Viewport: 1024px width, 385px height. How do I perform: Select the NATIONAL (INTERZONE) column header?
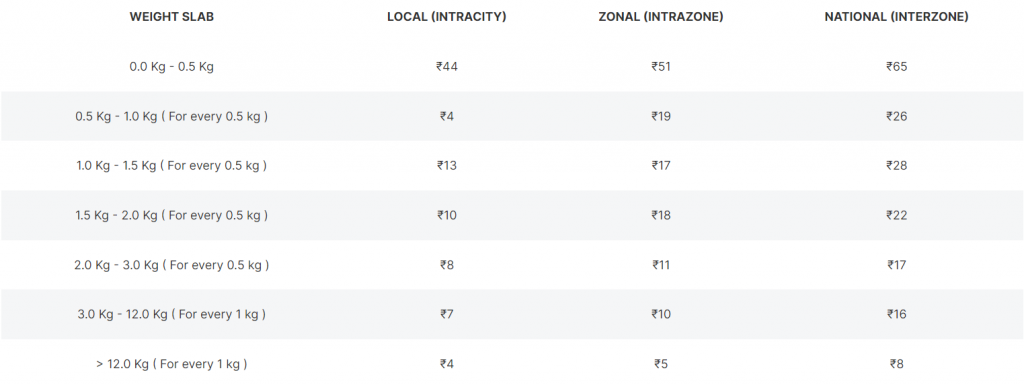pos(897,17)
